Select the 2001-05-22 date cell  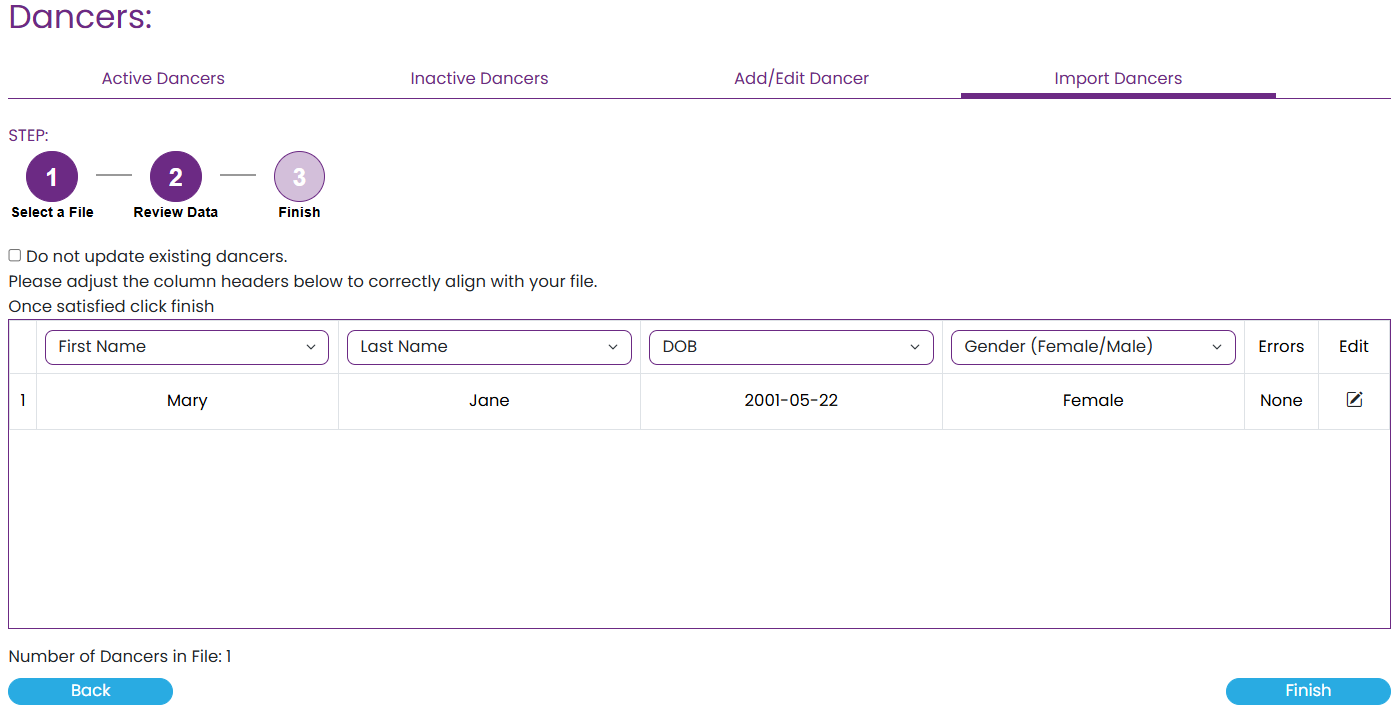[791, 401]
